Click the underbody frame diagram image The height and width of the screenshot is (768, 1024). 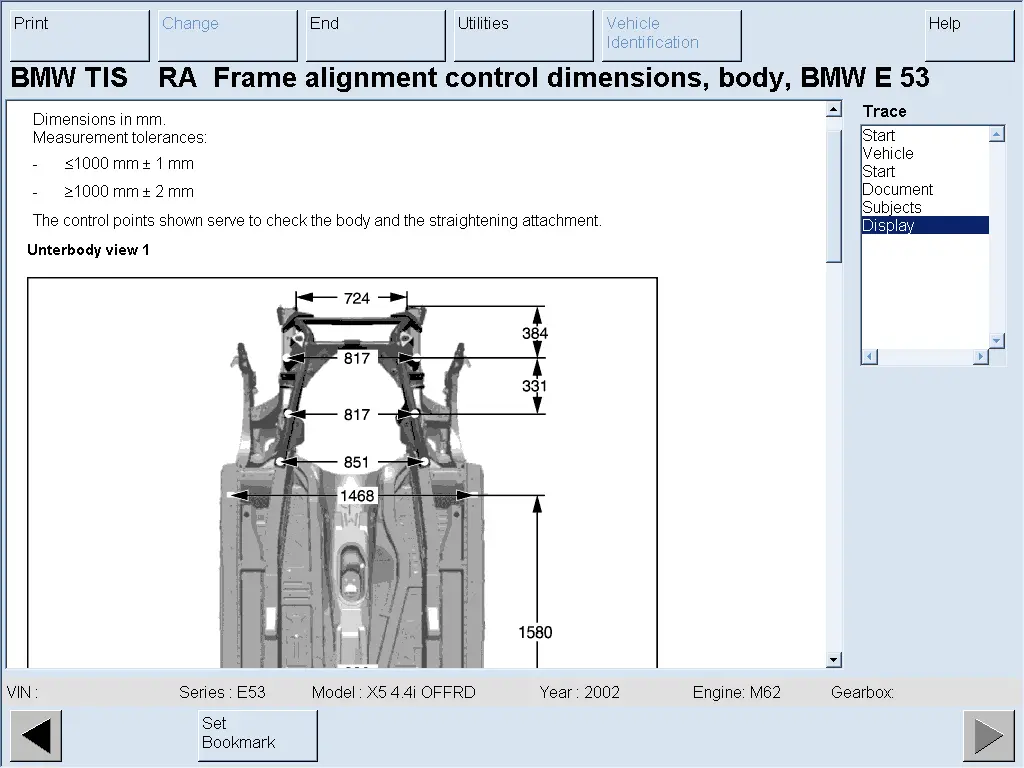click(x=342, y=472)
